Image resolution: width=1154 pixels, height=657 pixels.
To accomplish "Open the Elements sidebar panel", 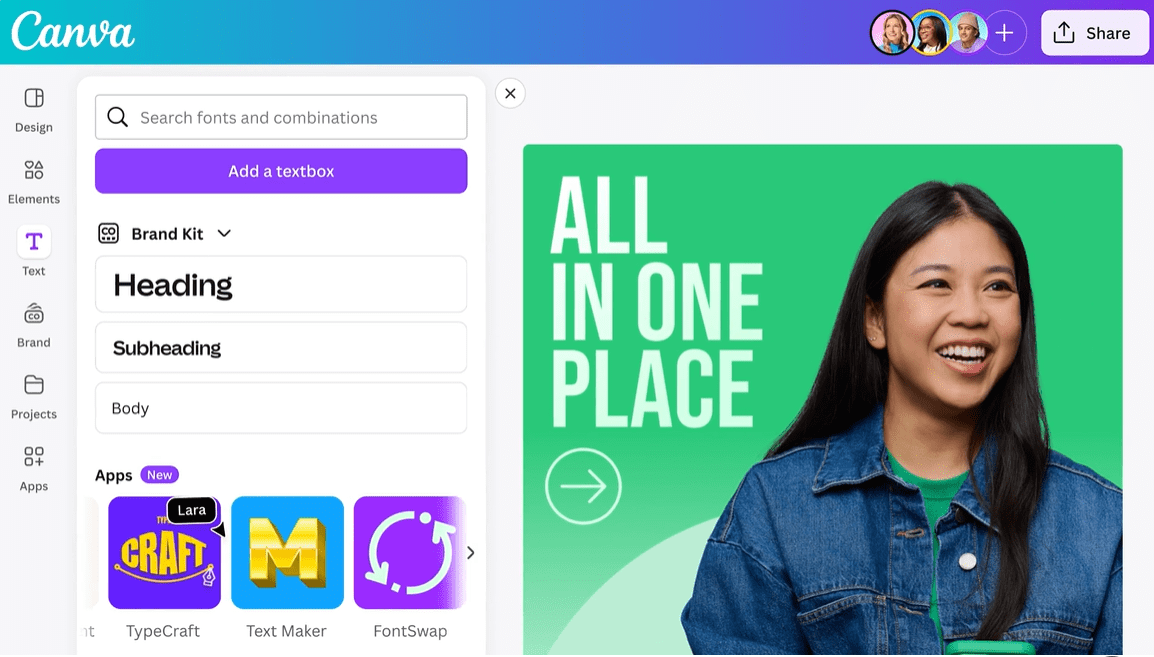I will click(x=34, y=182).
